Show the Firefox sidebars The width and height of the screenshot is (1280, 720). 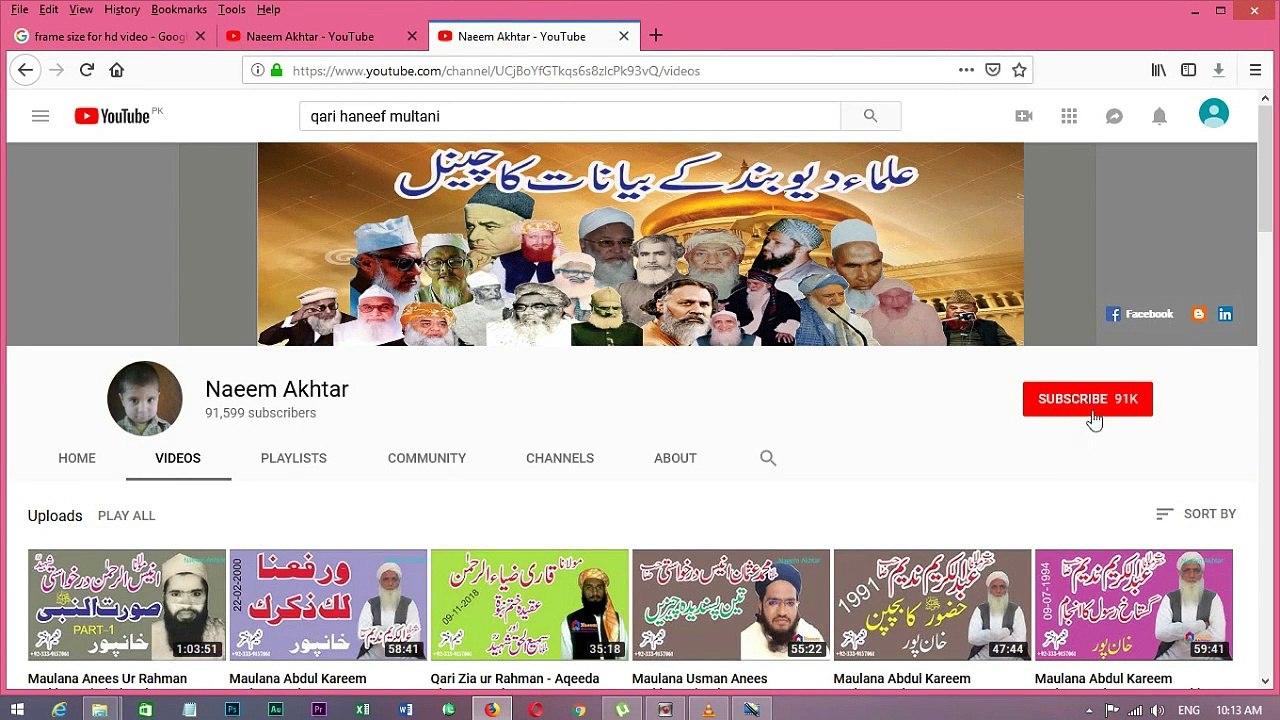(x=1188, y=70)
